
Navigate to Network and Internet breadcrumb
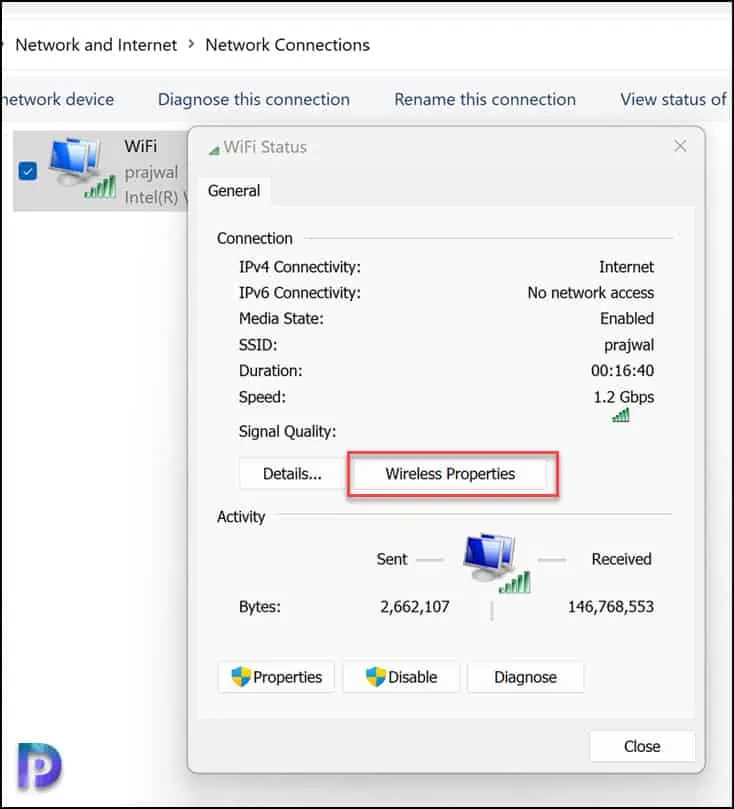click(x=96, y=45)
